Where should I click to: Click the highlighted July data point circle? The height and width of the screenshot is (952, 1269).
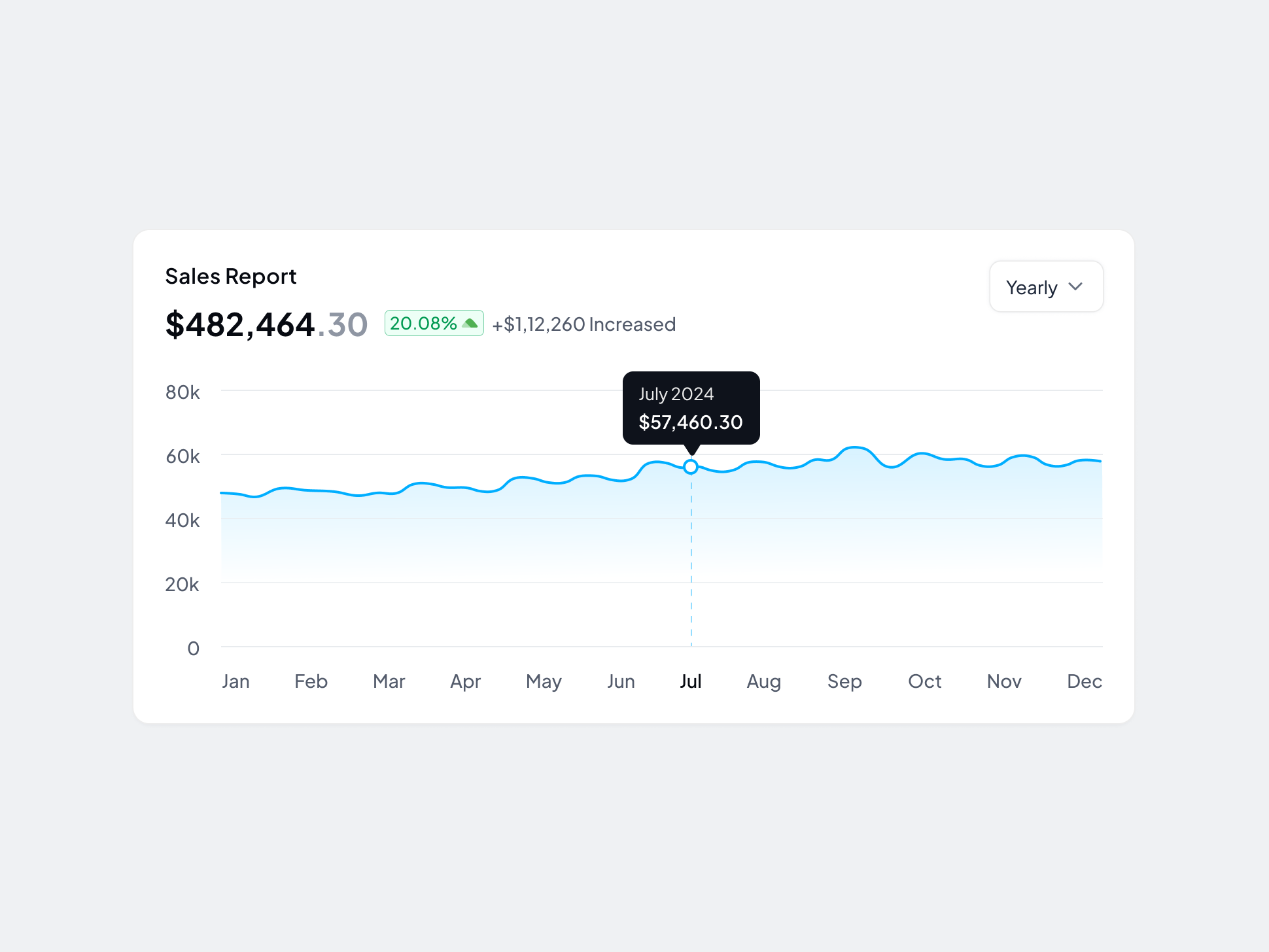coord(691,467)
